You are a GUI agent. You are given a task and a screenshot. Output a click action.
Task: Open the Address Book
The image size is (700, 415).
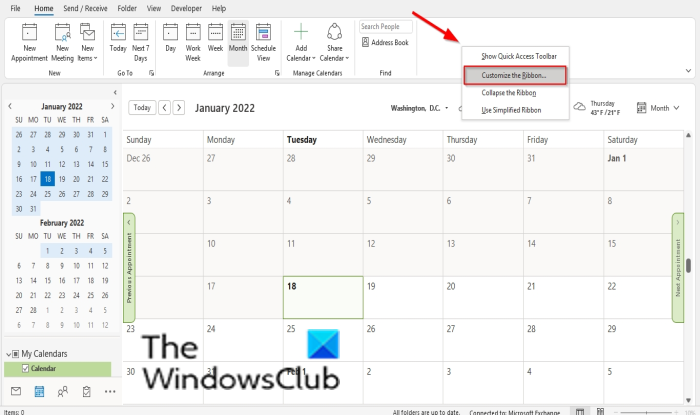point(385,42)
